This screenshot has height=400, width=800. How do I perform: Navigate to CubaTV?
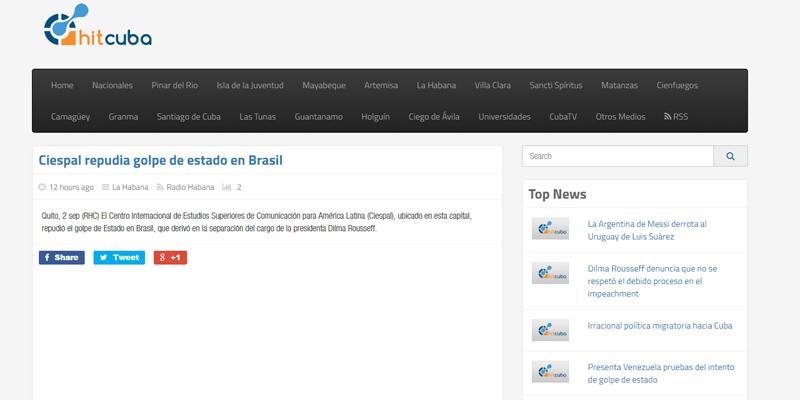[x=563, y=116]
